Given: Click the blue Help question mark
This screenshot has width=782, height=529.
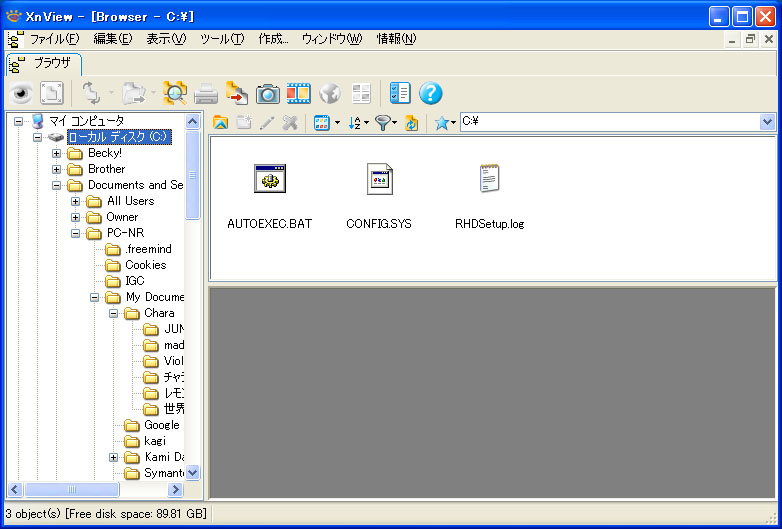Looking at the screenshot, I should click(x=430, y=93).
